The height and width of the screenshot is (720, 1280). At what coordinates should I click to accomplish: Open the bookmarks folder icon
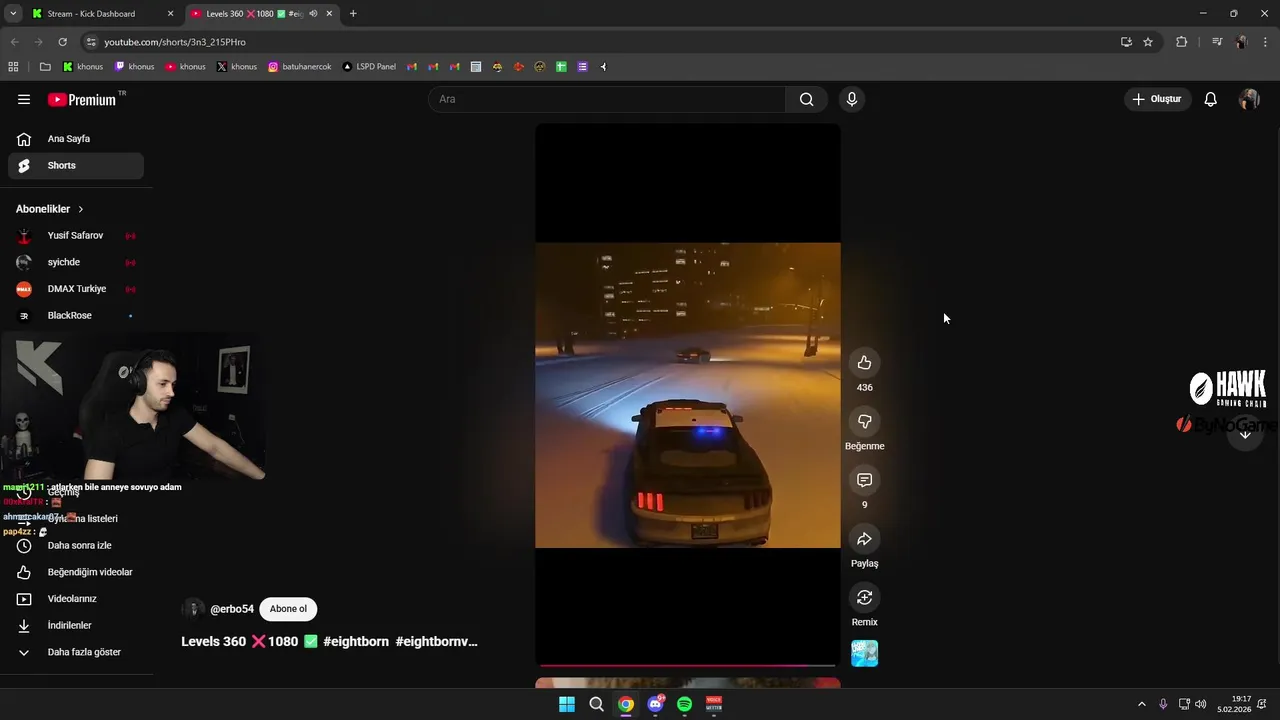click(x=45, y=67)
